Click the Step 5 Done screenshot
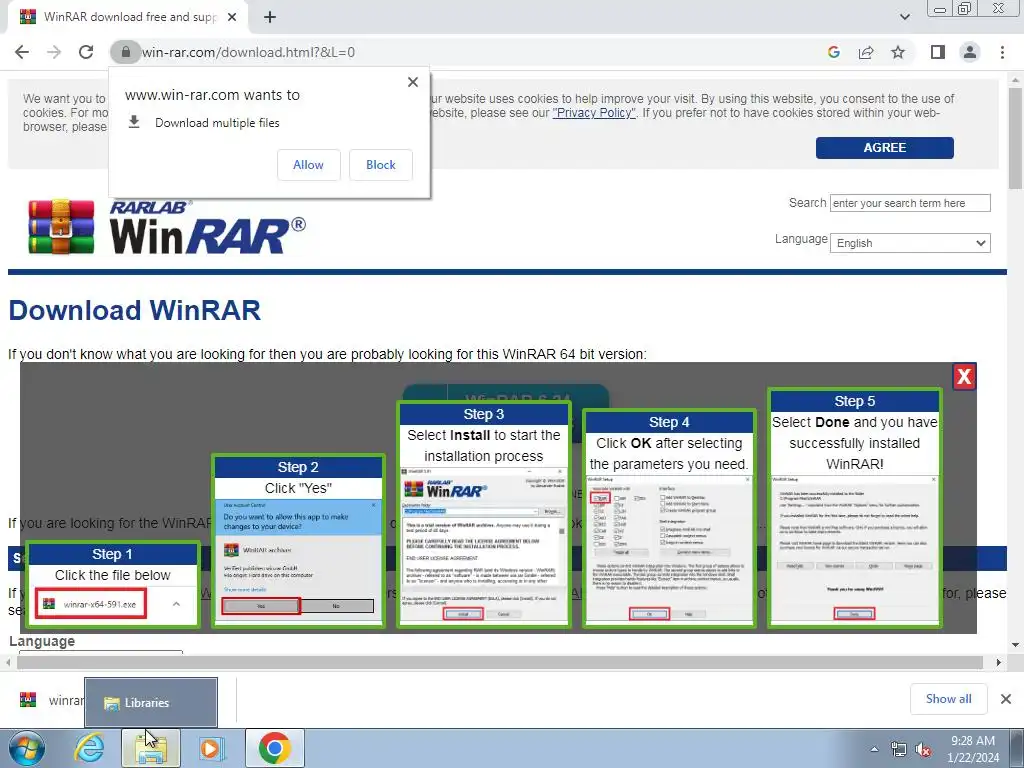The width and height of the screenshot is (1024, 768). (x=854, y=549)
